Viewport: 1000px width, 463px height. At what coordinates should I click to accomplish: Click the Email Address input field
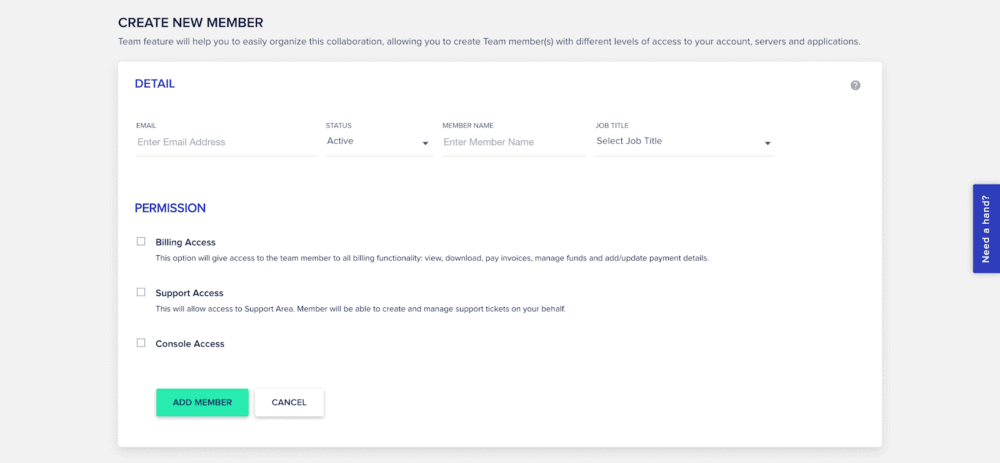coord(225,142)
